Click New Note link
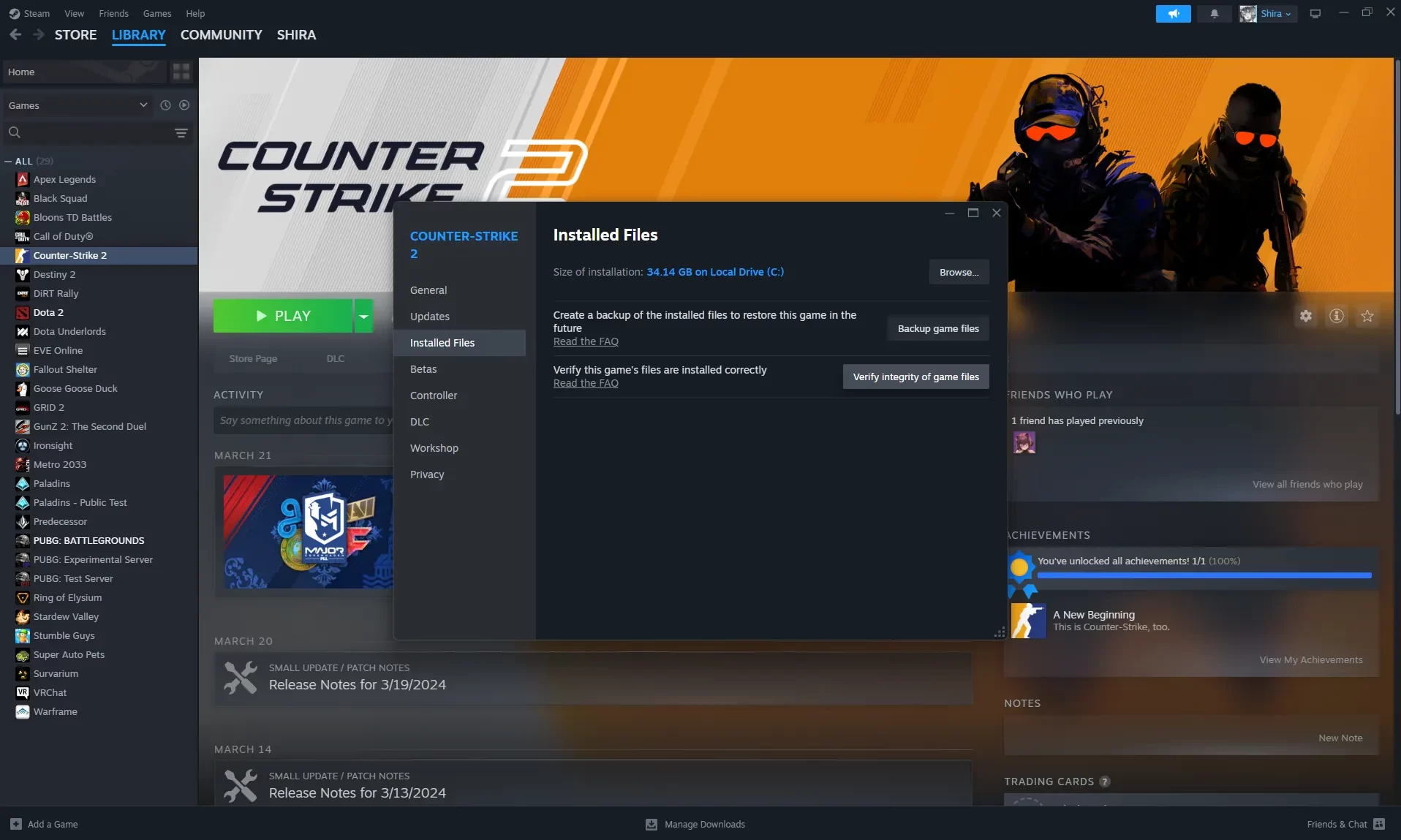Screen dimensions: 1401x840 click(1340, 738)
